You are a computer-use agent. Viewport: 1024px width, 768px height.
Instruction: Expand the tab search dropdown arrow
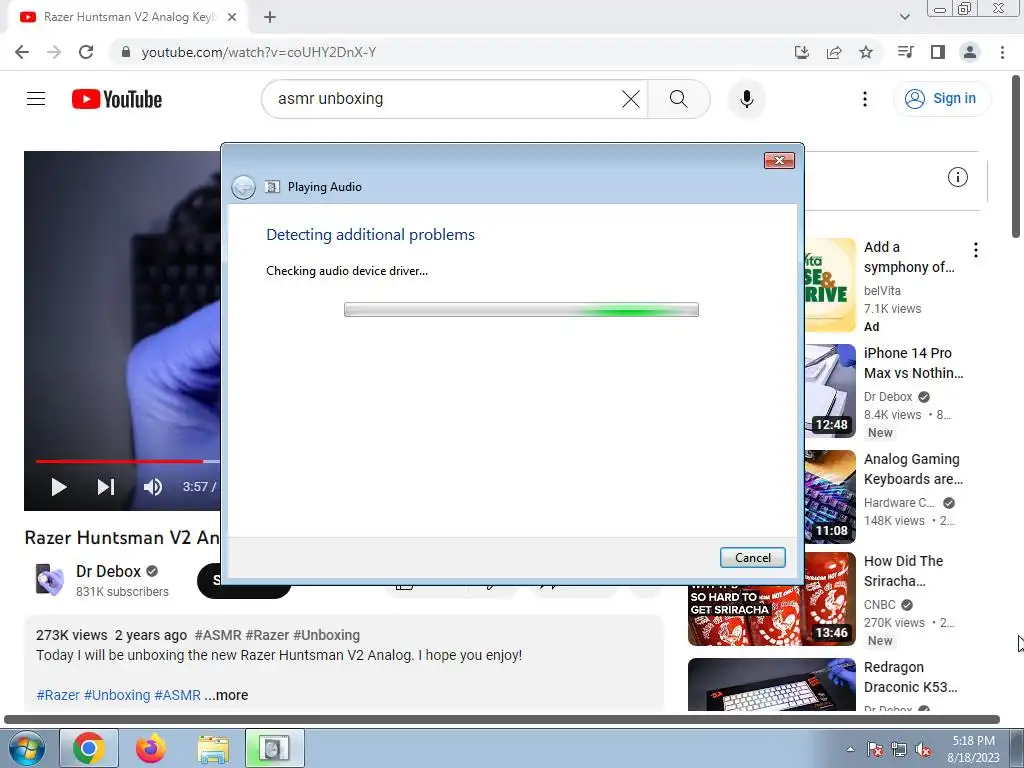pyautogui.click(x=904, y=17)
